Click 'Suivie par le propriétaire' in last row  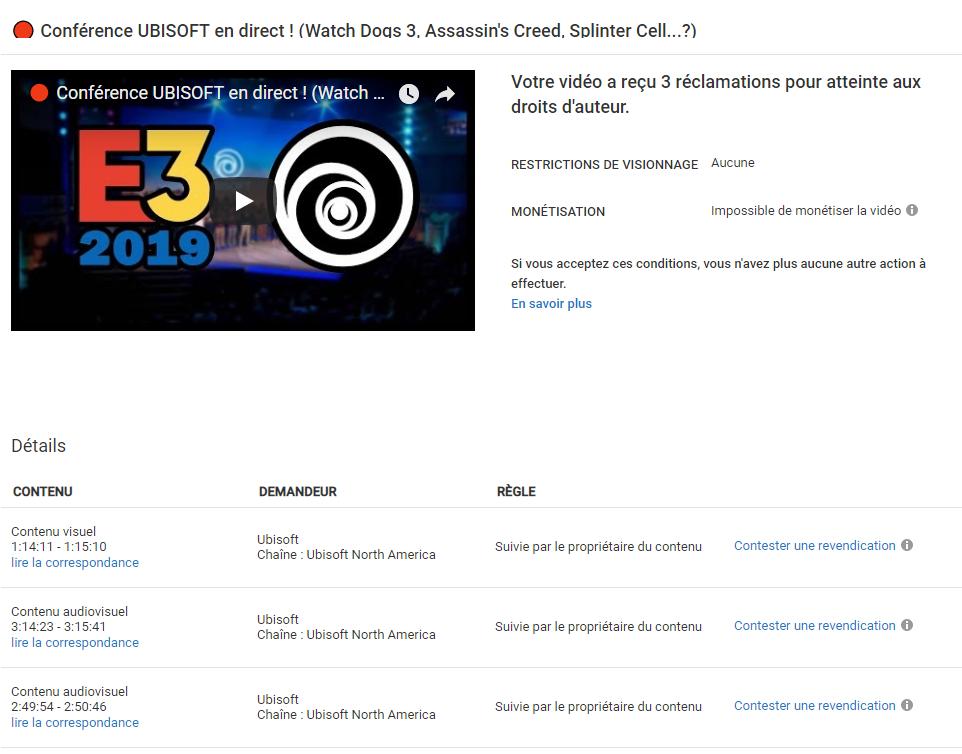pos(598,707)
